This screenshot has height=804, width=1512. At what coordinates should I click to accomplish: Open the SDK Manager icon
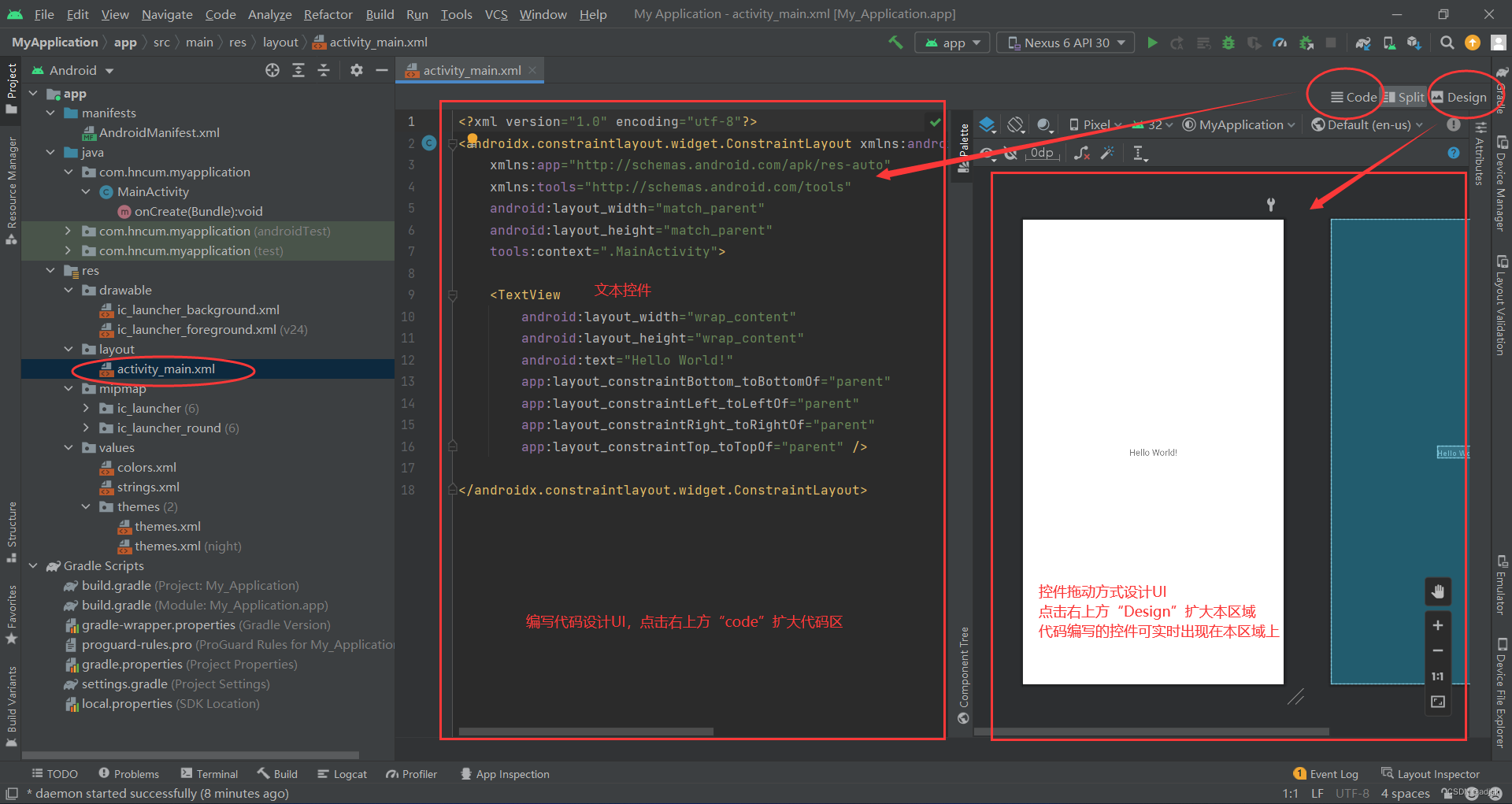1415,43
